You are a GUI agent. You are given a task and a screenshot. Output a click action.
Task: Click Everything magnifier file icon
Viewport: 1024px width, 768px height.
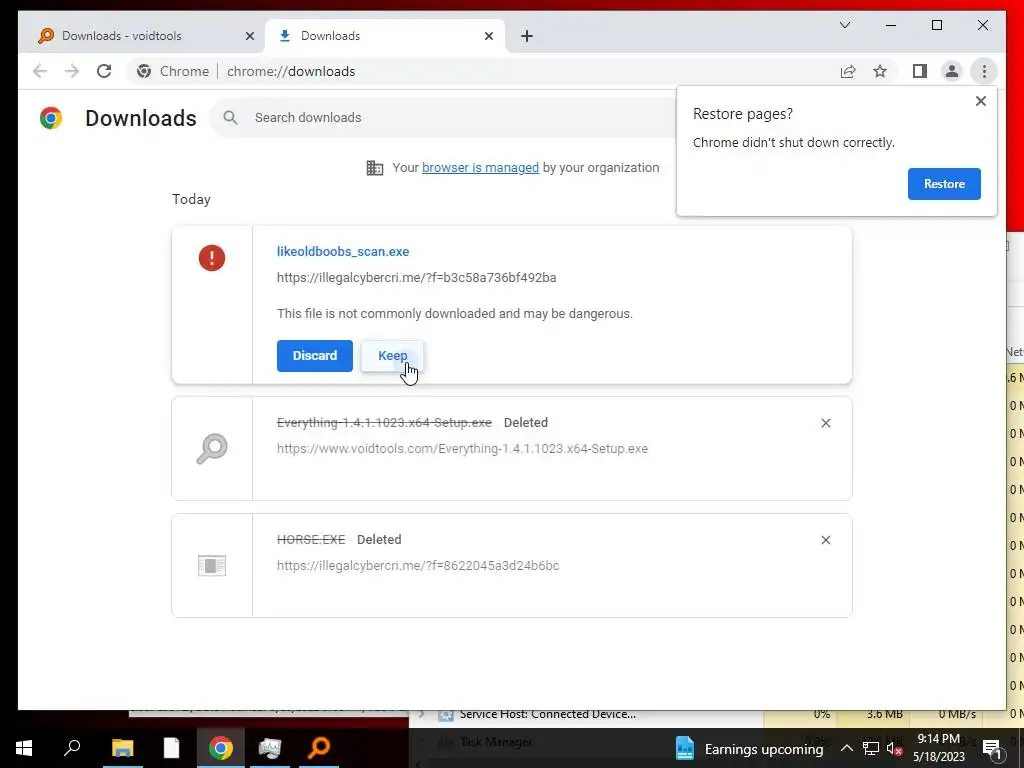[212, 449]
